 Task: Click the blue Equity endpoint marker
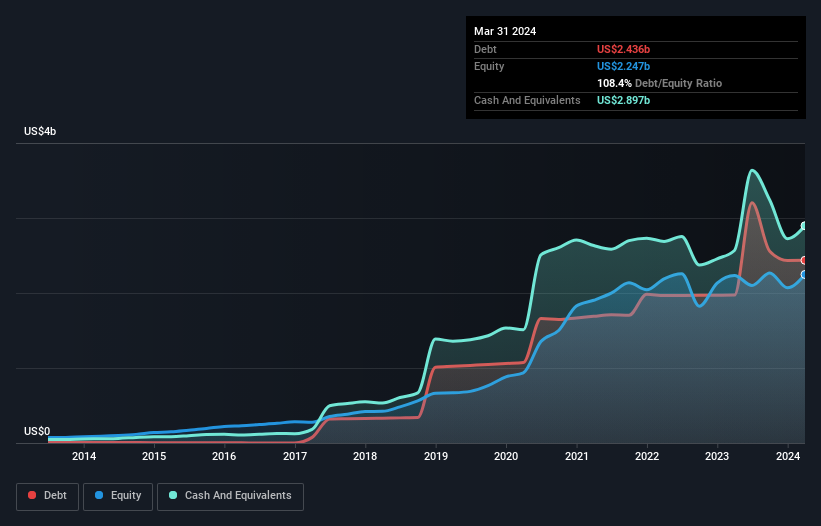click(804, 275)
